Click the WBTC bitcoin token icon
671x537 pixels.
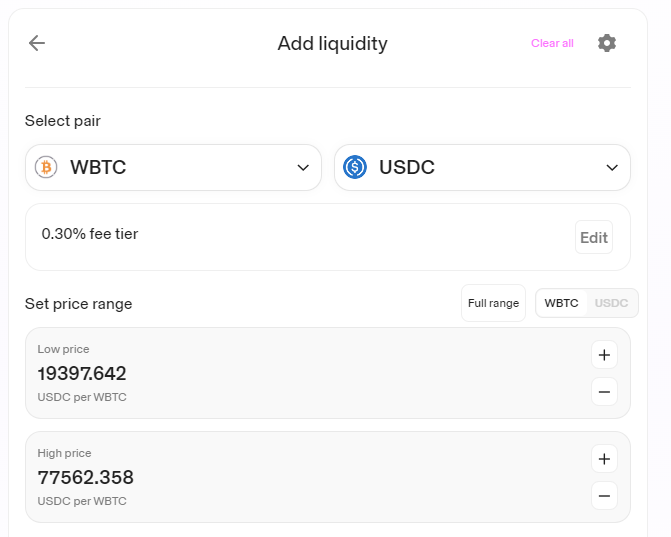[46, 167]
